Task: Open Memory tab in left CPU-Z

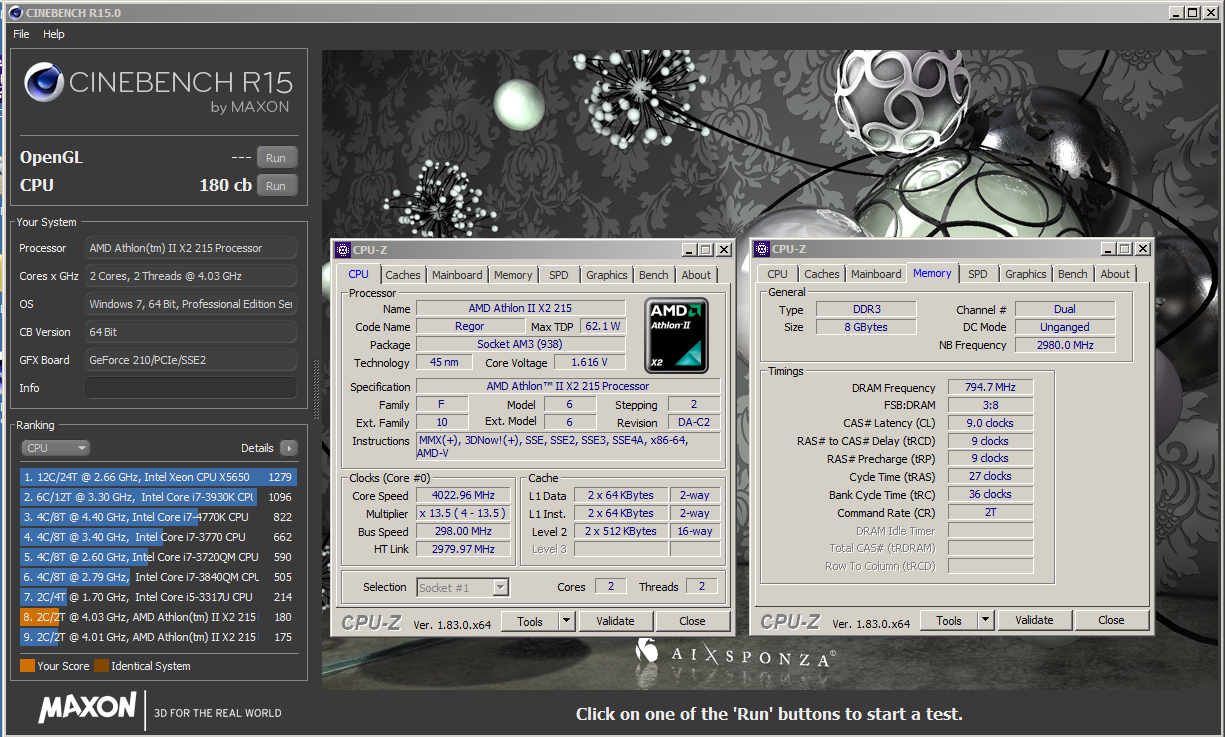Action: 513,275
